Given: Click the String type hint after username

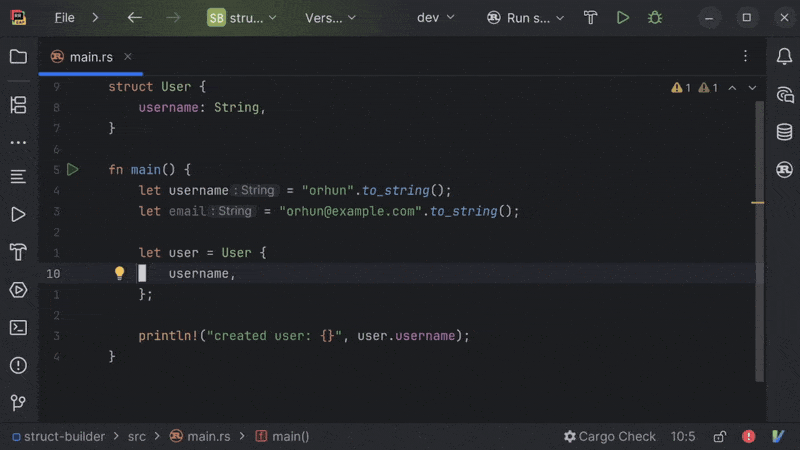Looking at the screenshot, I should click(256, 190).
